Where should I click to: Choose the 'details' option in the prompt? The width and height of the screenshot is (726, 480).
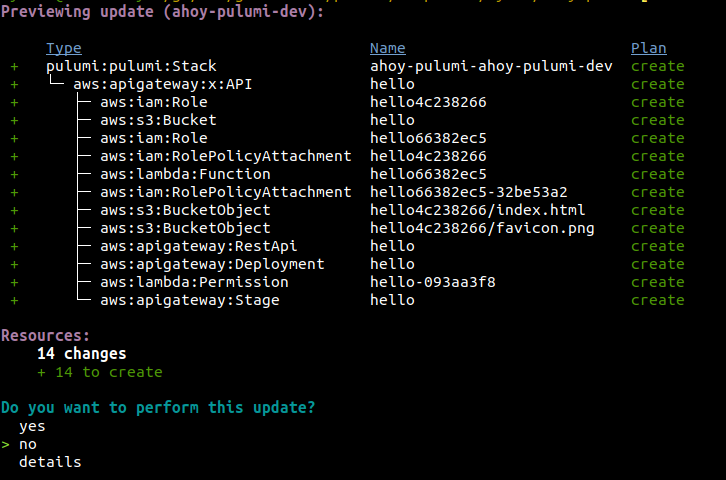pos(50,462)
